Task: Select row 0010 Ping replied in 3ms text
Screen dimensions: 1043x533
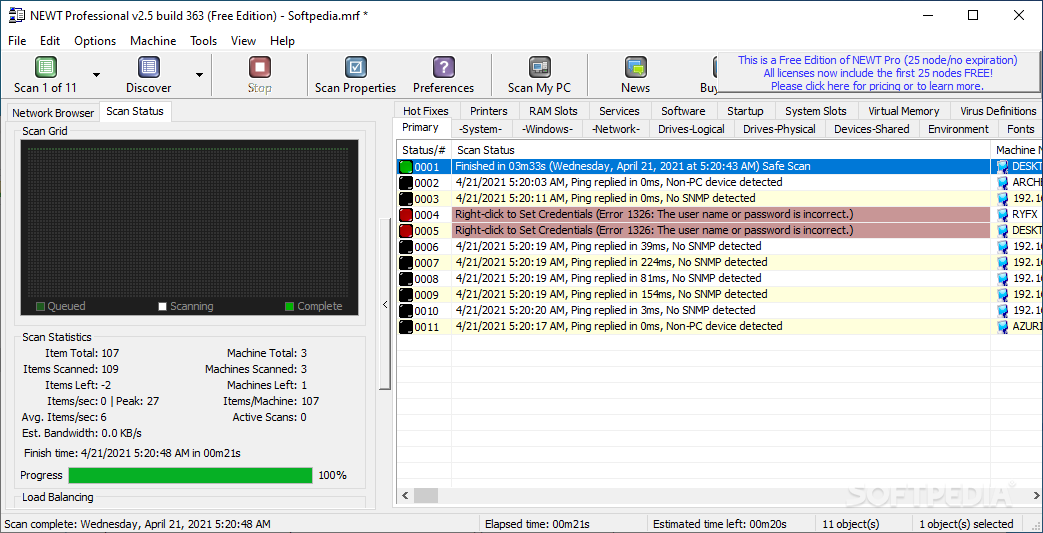Action: pos(605,310)
